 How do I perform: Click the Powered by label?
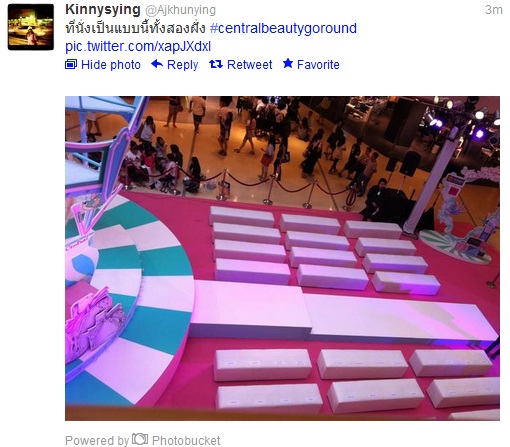coord(97,441)
